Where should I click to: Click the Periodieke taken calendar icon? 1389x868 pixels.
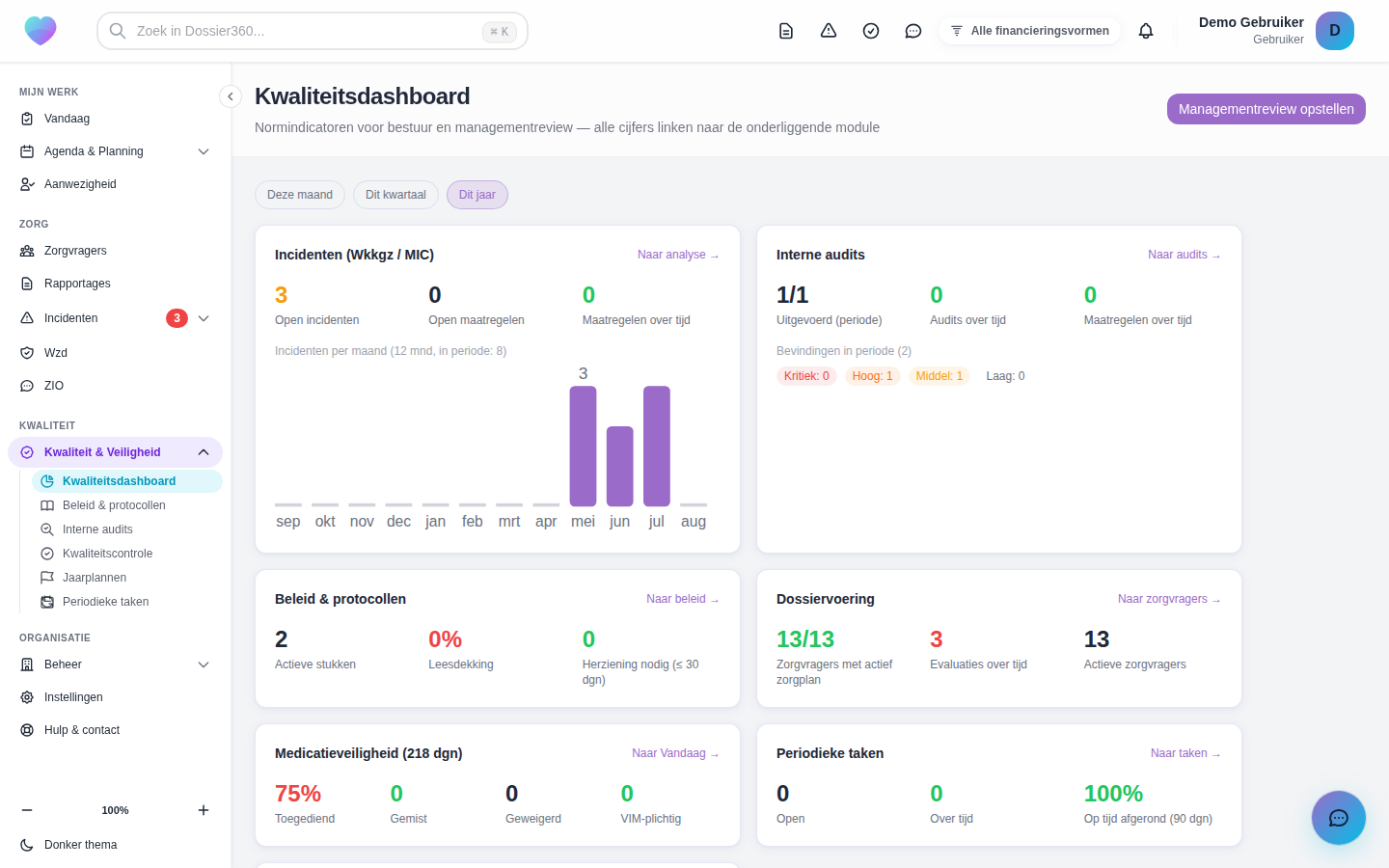(x=47, y=602)
